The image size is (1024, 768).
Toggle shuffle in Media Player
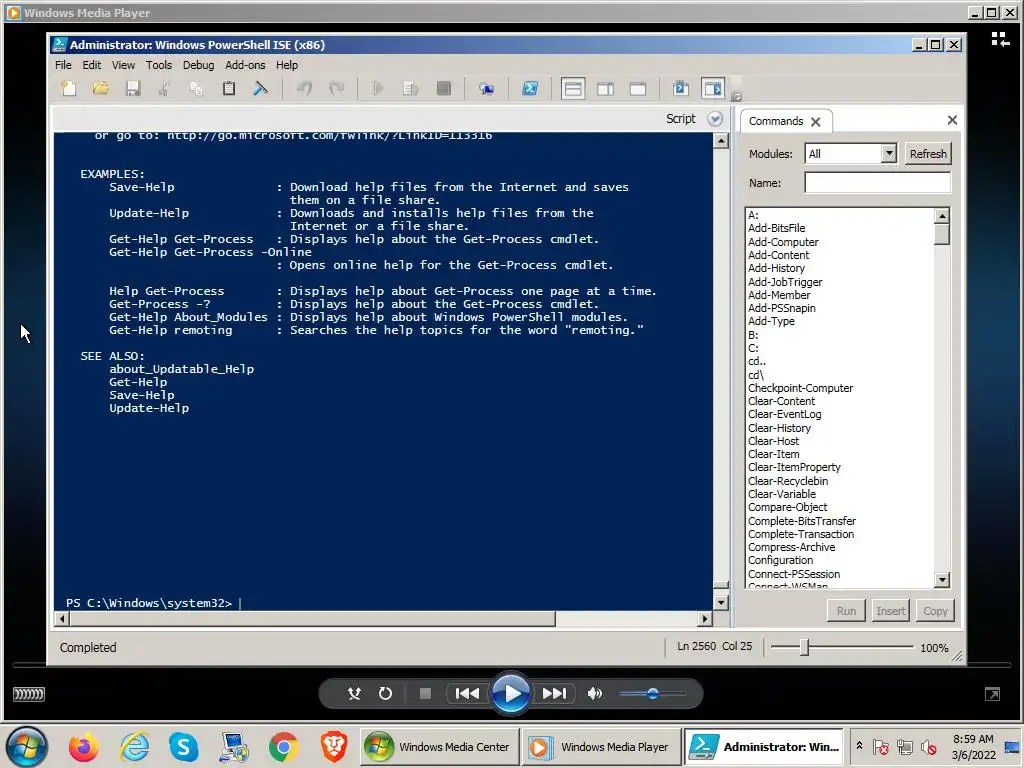354,694
